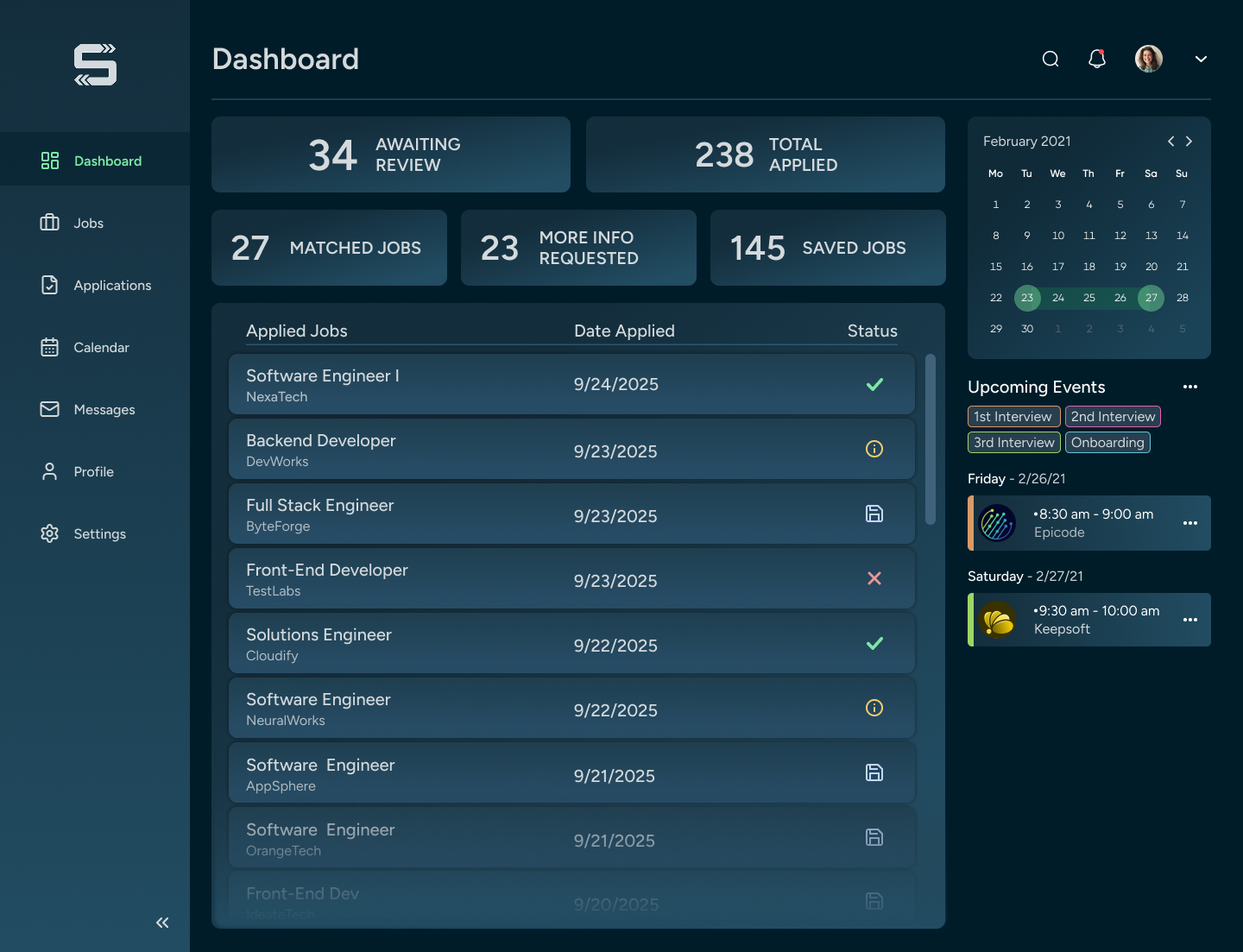Click the info status icon for Backend Developer
Viewport: 1243px width, 952px height.
coord(874,449)
